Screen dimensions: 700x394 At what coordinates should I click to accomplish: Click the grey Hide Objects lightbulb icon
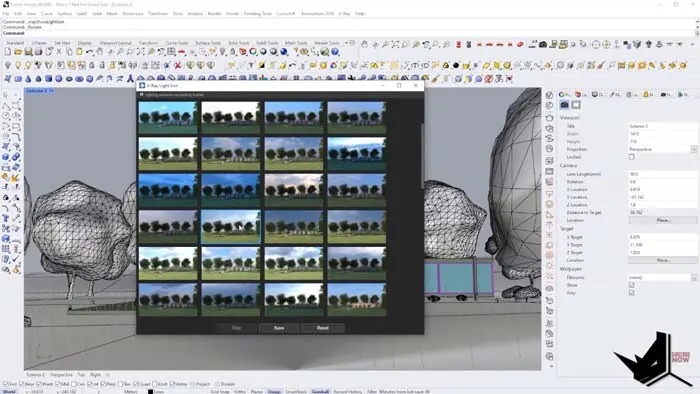click(x=8, y=65)
